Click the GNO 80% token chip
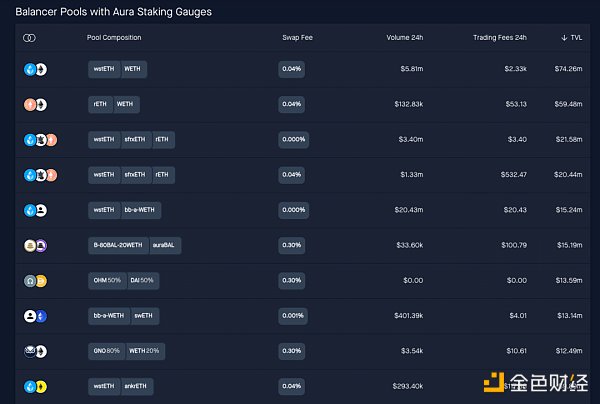 pos(107,351)
